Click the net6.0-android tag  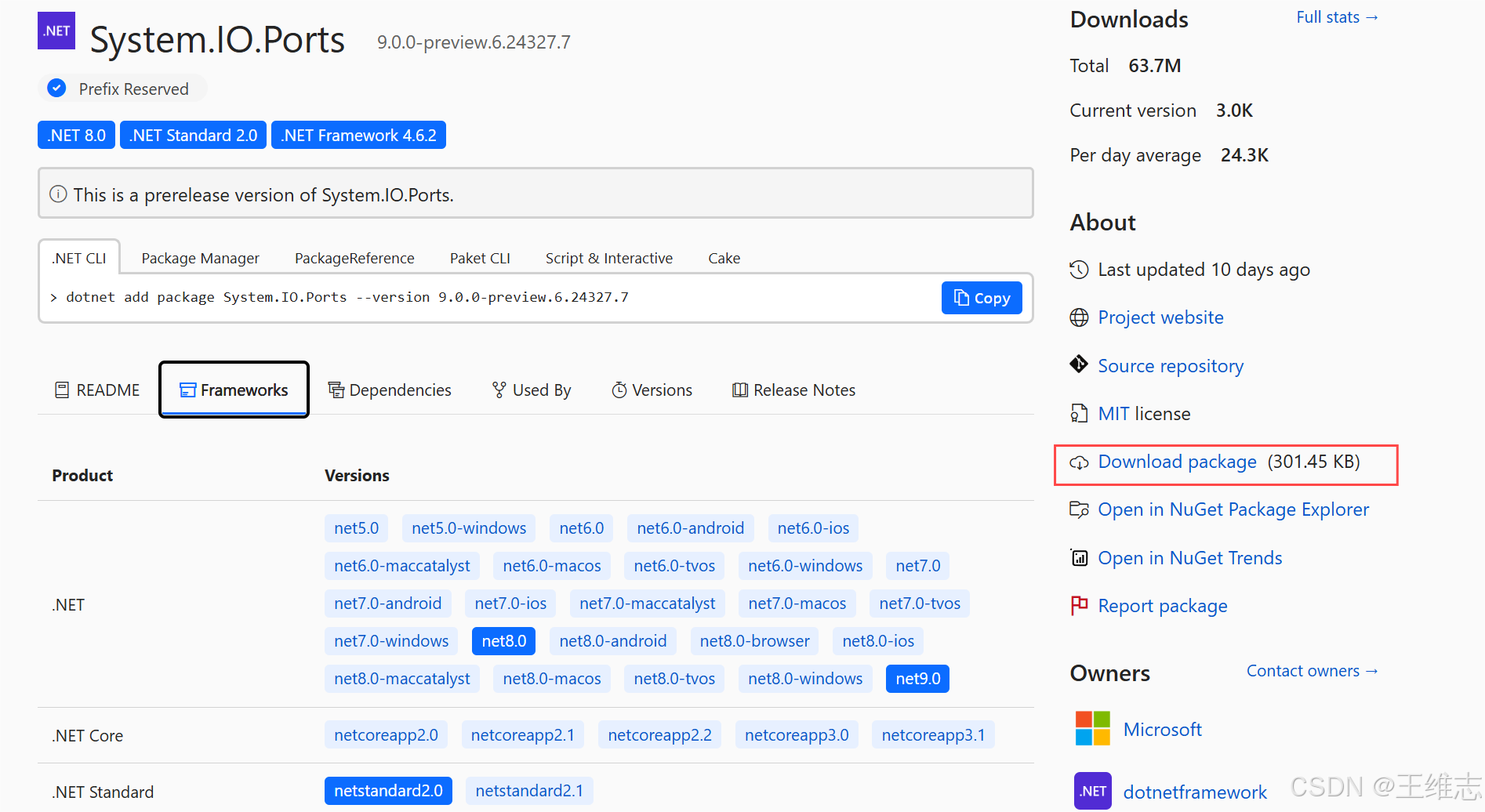(x=690, y=528)
